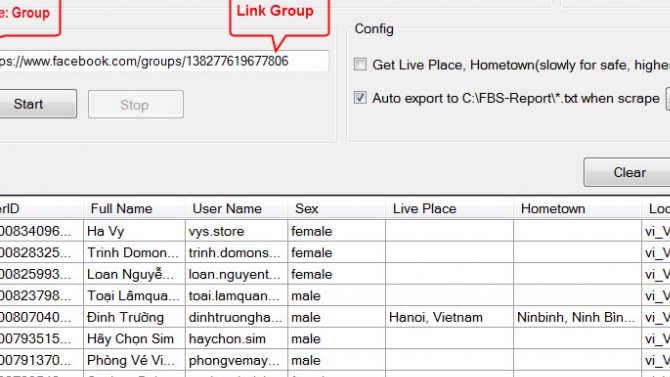This screenshot has width=670, height=377.
Task: Select loan.nguyent... username cell
Action: click(x=236, y=274)
